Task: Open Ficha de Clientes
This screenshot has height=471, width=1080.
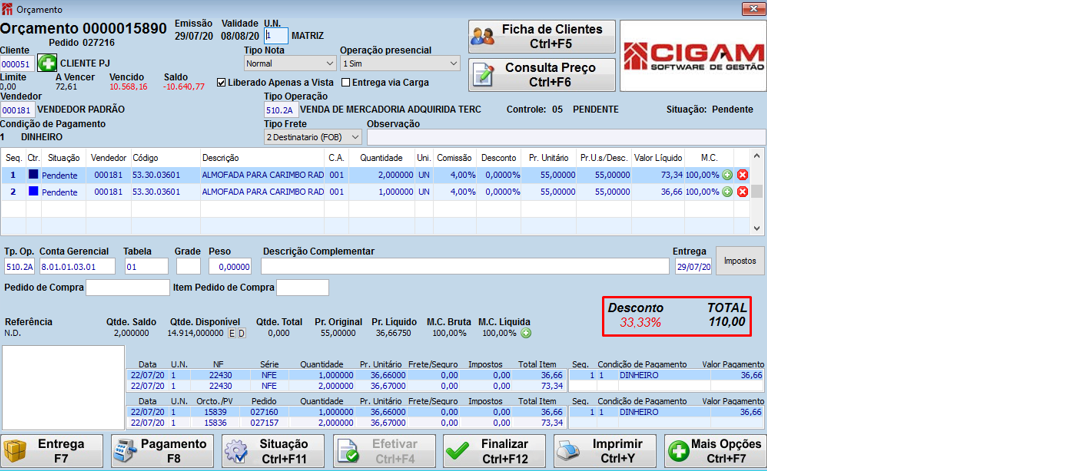Action: (x=541, y=36)
